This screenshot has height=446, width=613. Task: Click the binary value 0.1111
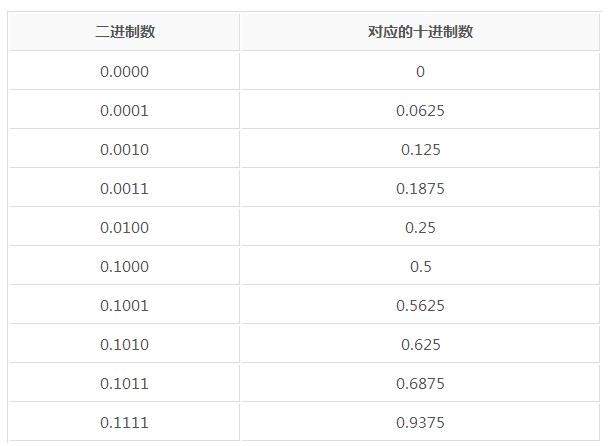click(125, 422)
